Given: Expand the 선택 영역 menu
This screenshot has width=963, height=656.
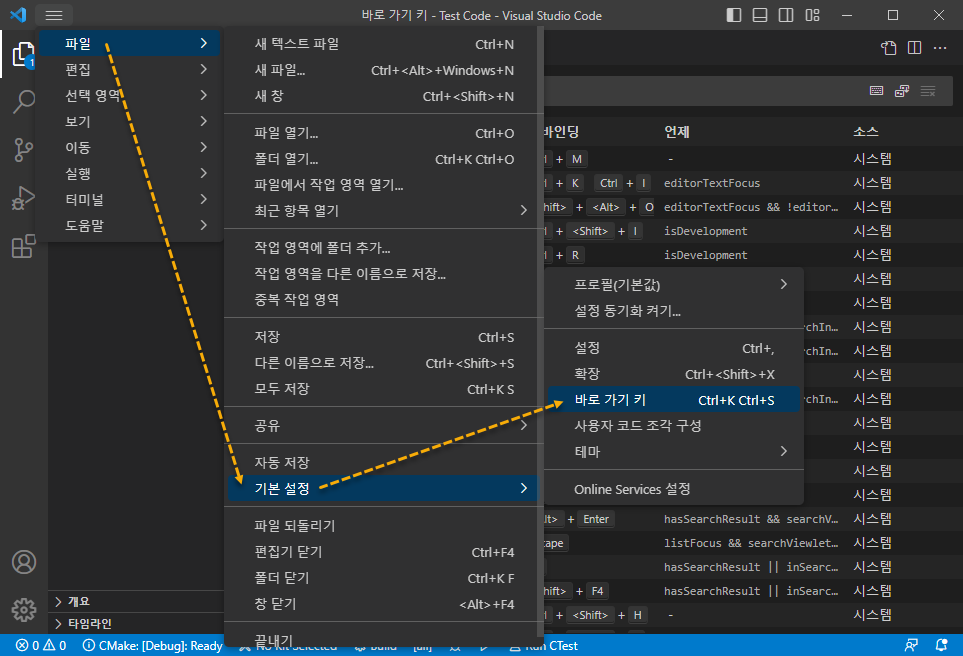Looking at the screenshot, I should [x=130, y=95].
